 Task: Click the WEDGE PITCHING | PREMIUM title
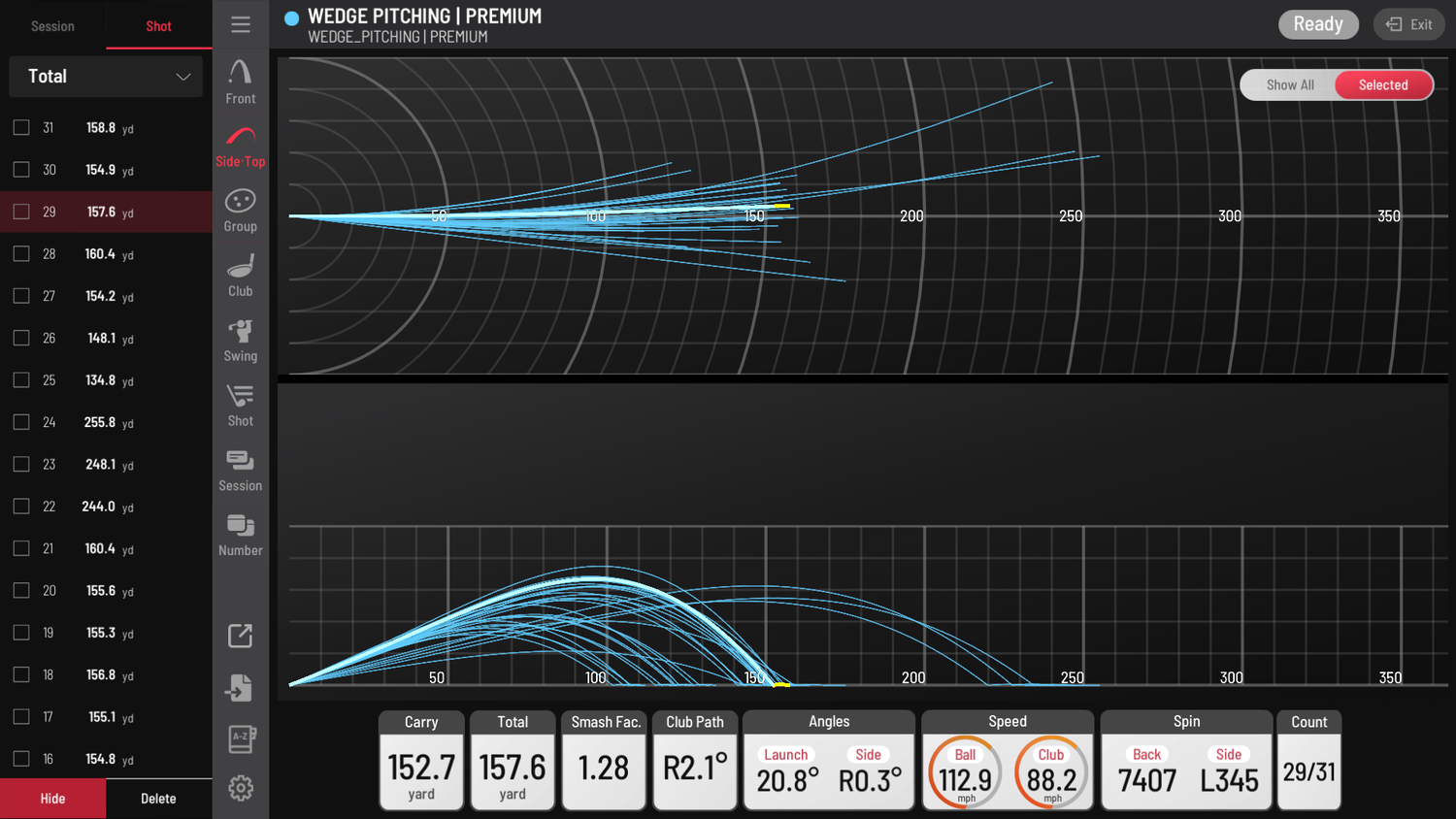pyautogui.click(x=424, y=16)
